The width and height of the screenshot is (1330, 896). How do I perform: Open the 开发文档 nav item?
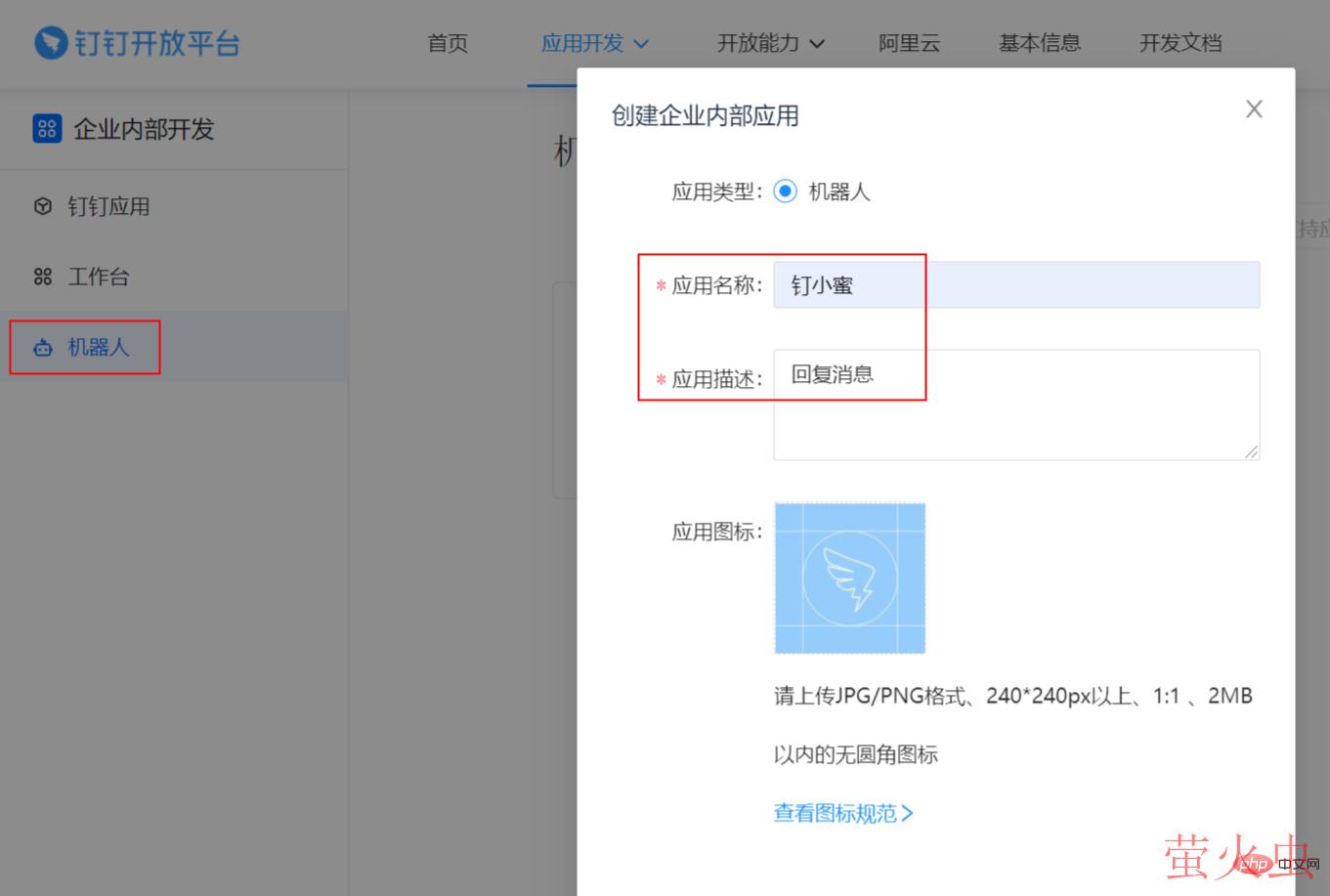pyautogui.click(x=1180, y=43)
